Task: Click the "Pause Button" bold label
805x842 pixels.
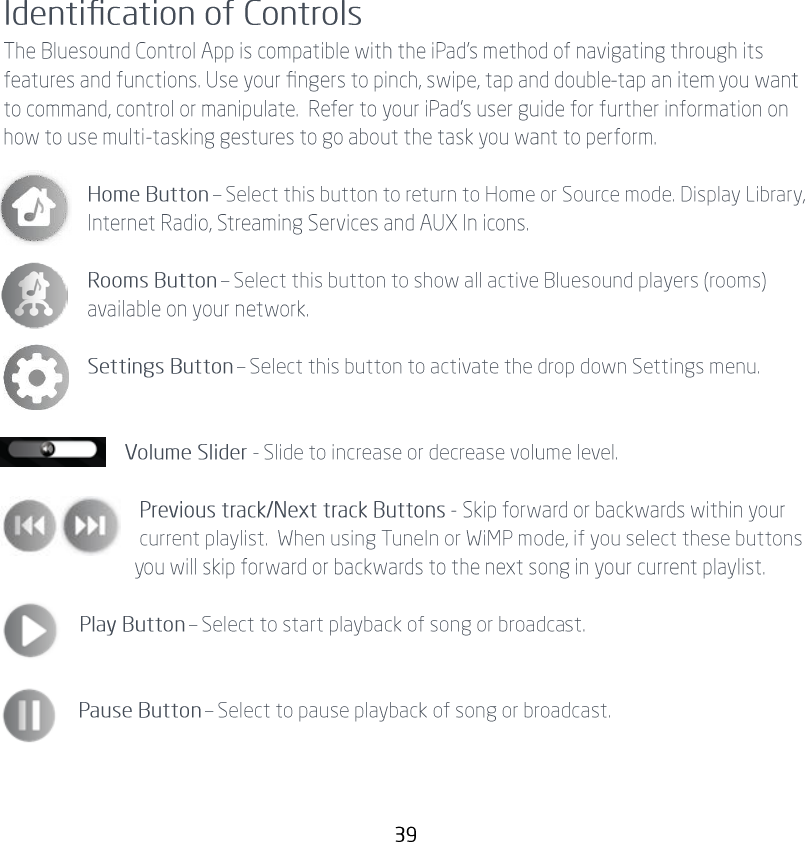Action: tap(140, 712)
